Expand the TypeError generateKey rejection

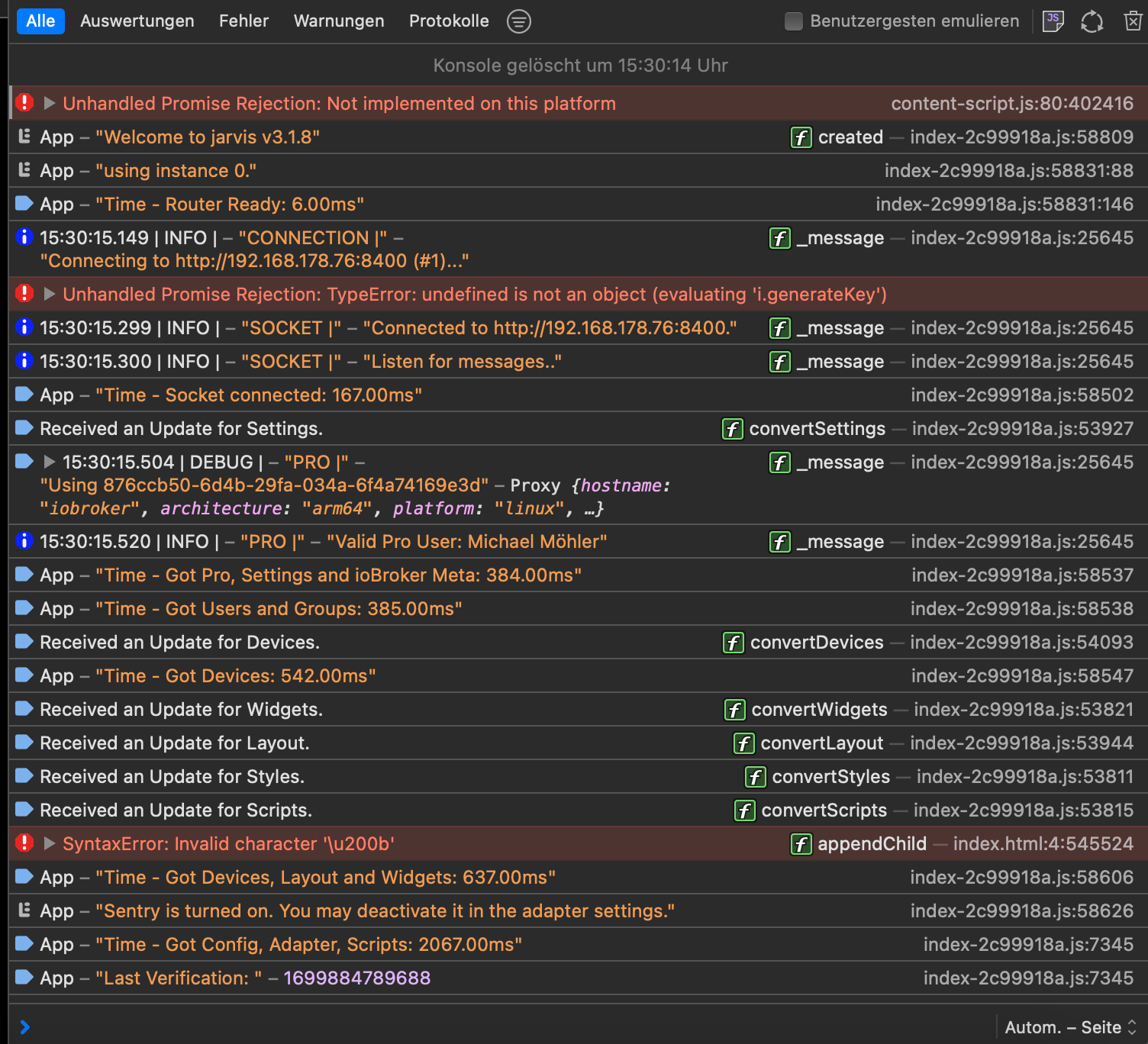[50, 294]
